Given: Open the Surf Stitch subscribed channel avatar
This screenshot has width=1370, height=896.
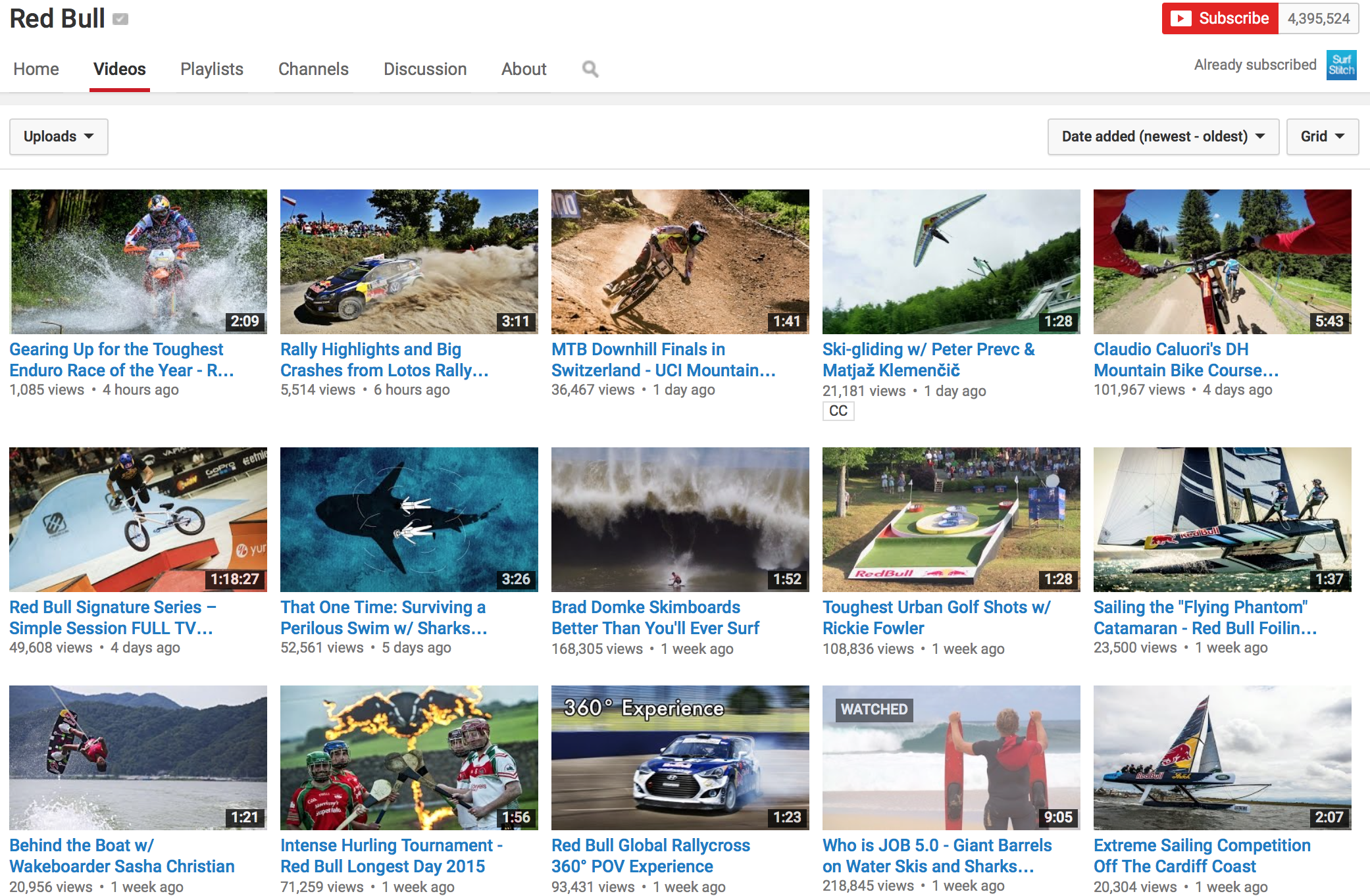Looking at the screenshot, I should pyautogui.click(x=1341, y=65).
